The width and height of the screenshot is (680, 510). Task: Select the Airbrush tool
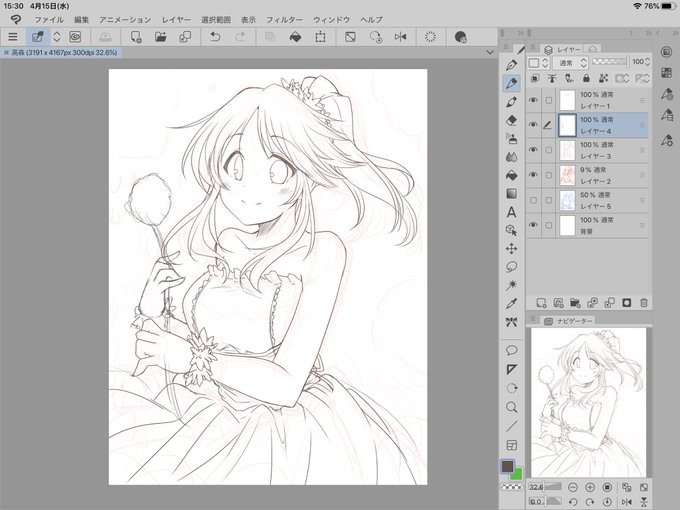(512, 139)
